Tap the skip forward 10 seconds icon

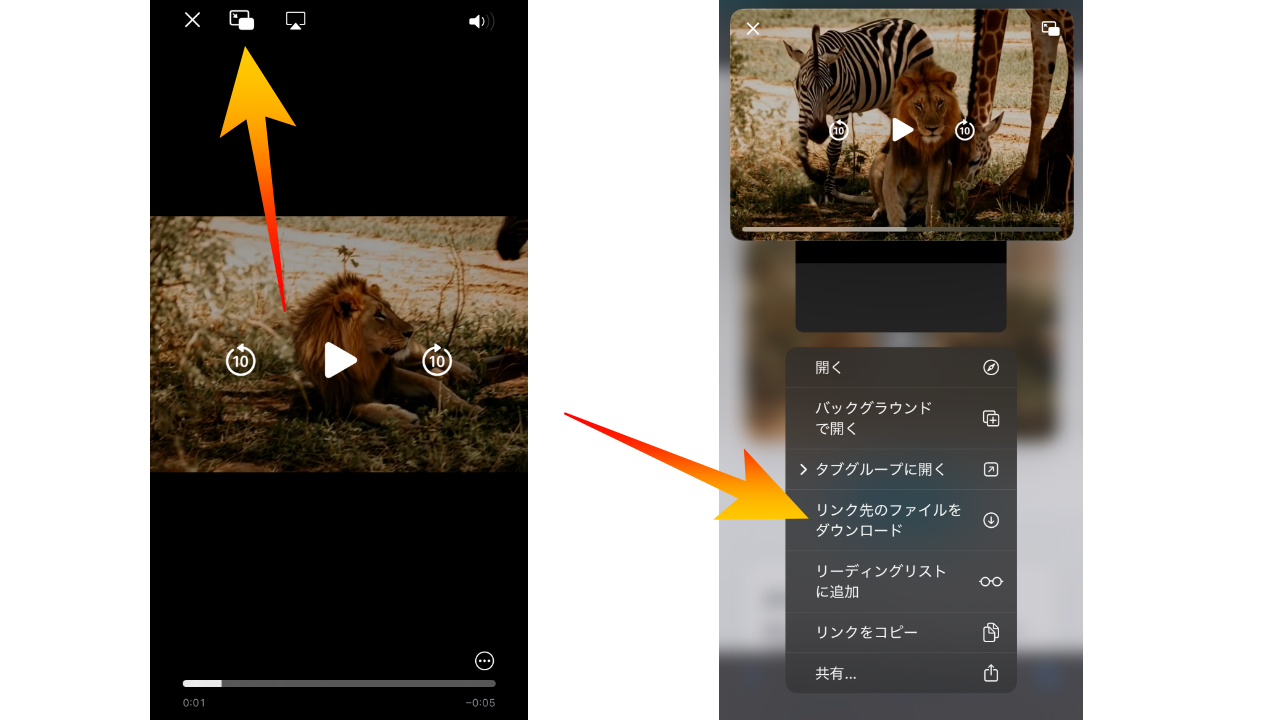point(437,361)
